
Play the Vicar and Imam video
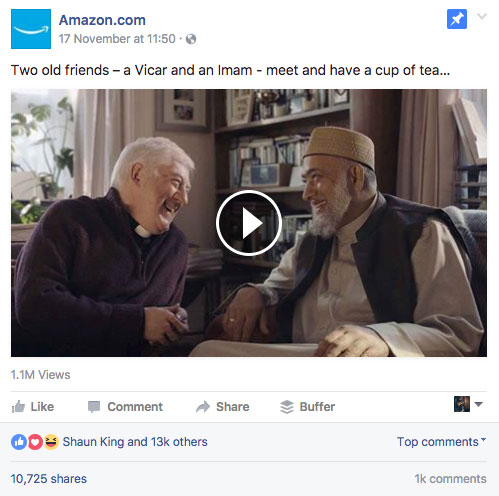pos(249,223)
